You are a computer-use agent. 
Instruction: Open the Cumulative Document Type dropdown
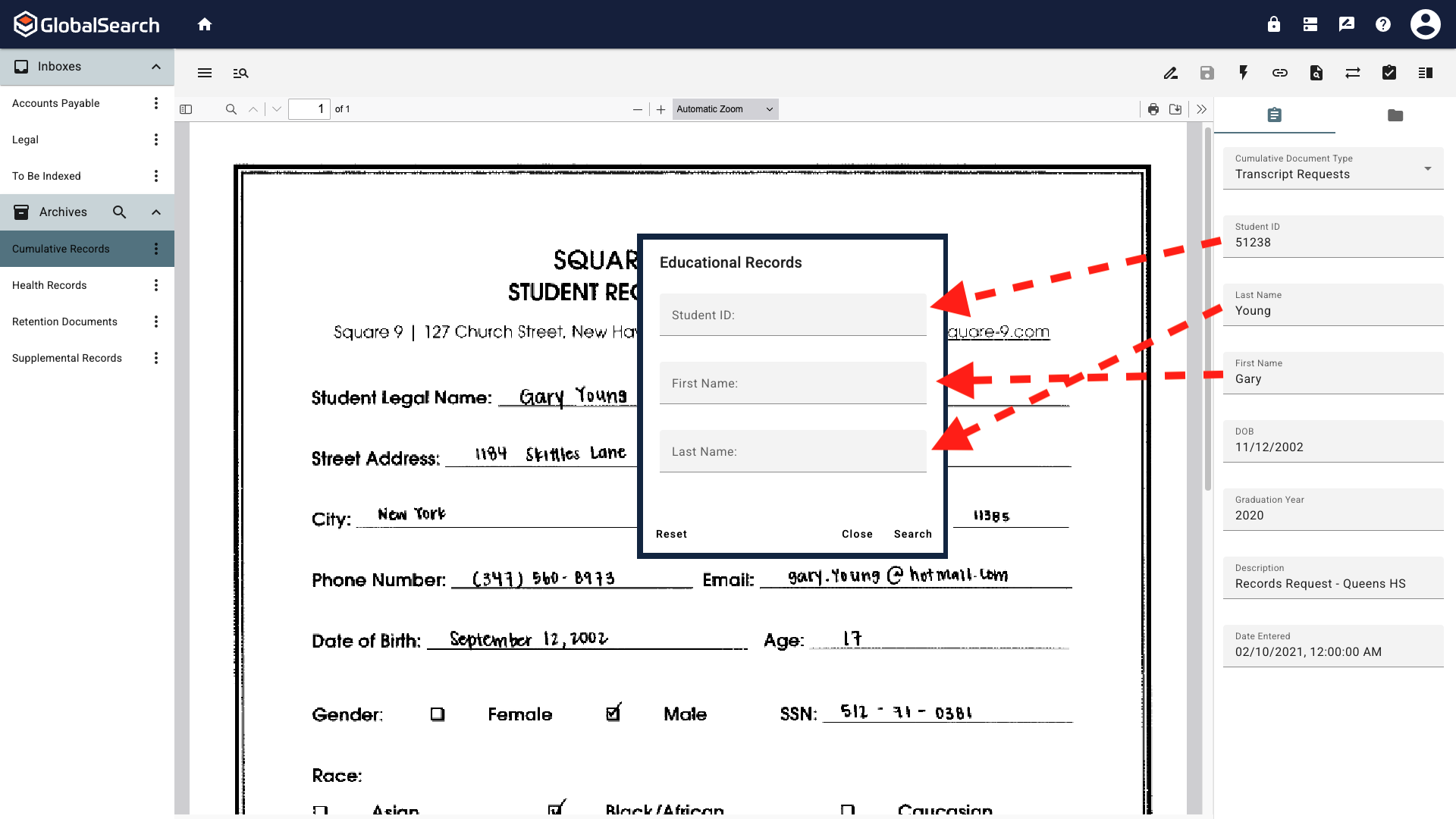coord(1428,168)
